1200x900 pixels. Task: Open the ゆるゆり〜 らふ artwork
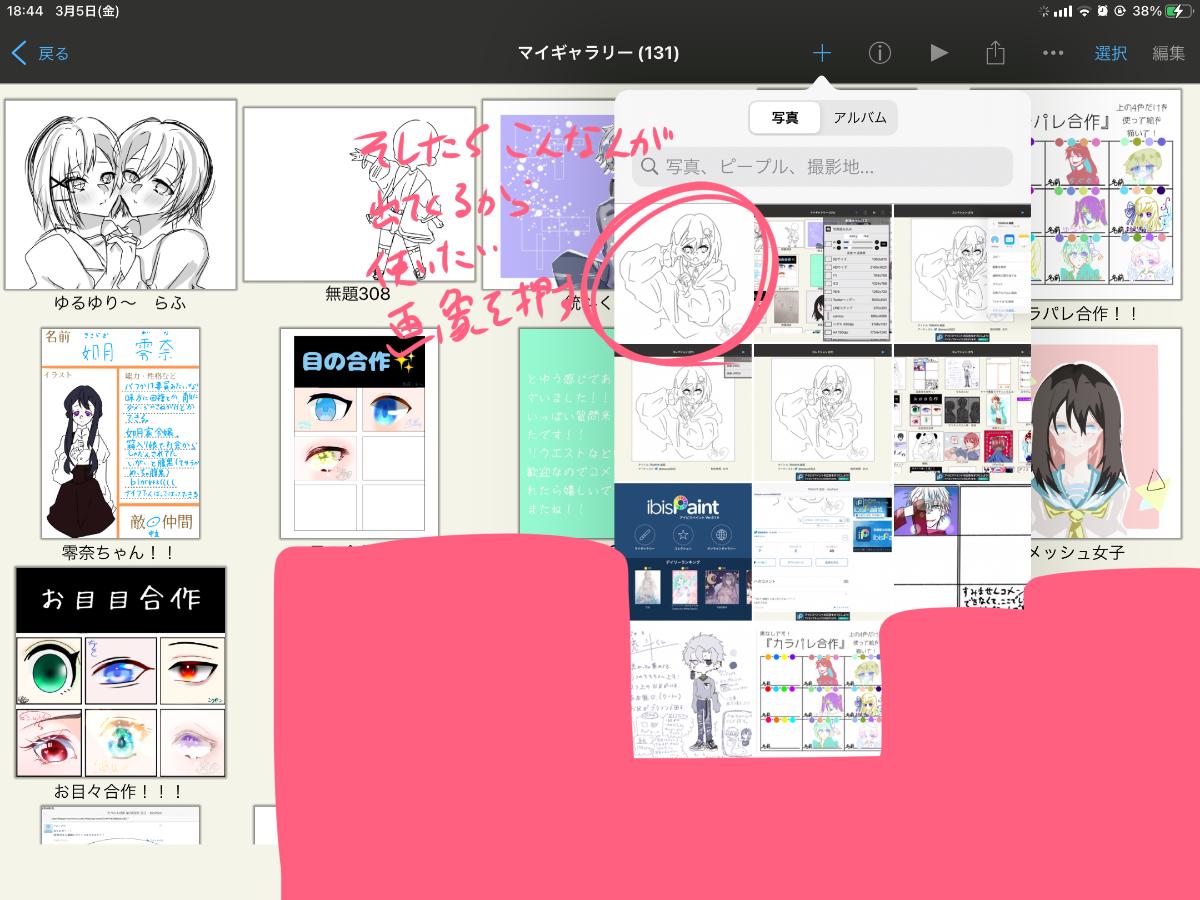point(120,195)
